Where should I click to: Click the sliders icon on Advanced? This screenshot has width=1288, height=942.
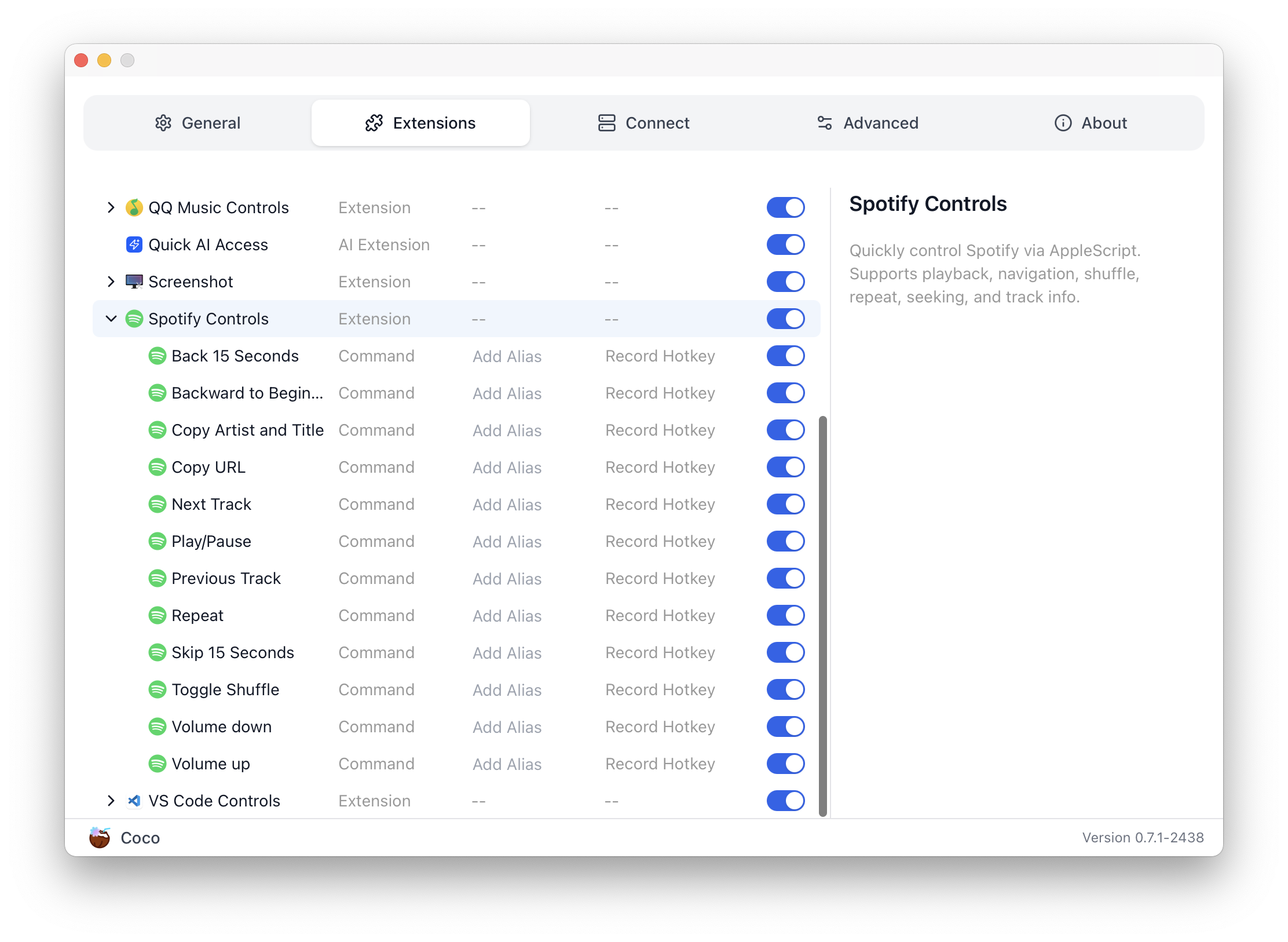click(825, 123)
